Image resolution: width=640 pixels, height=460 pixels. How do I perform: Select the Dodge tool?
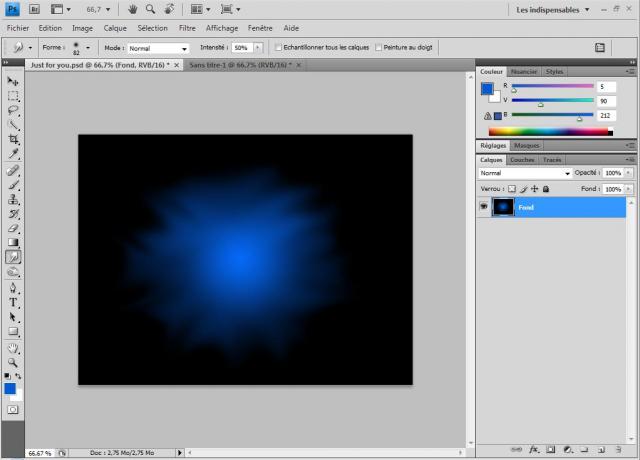click(13, 272)
